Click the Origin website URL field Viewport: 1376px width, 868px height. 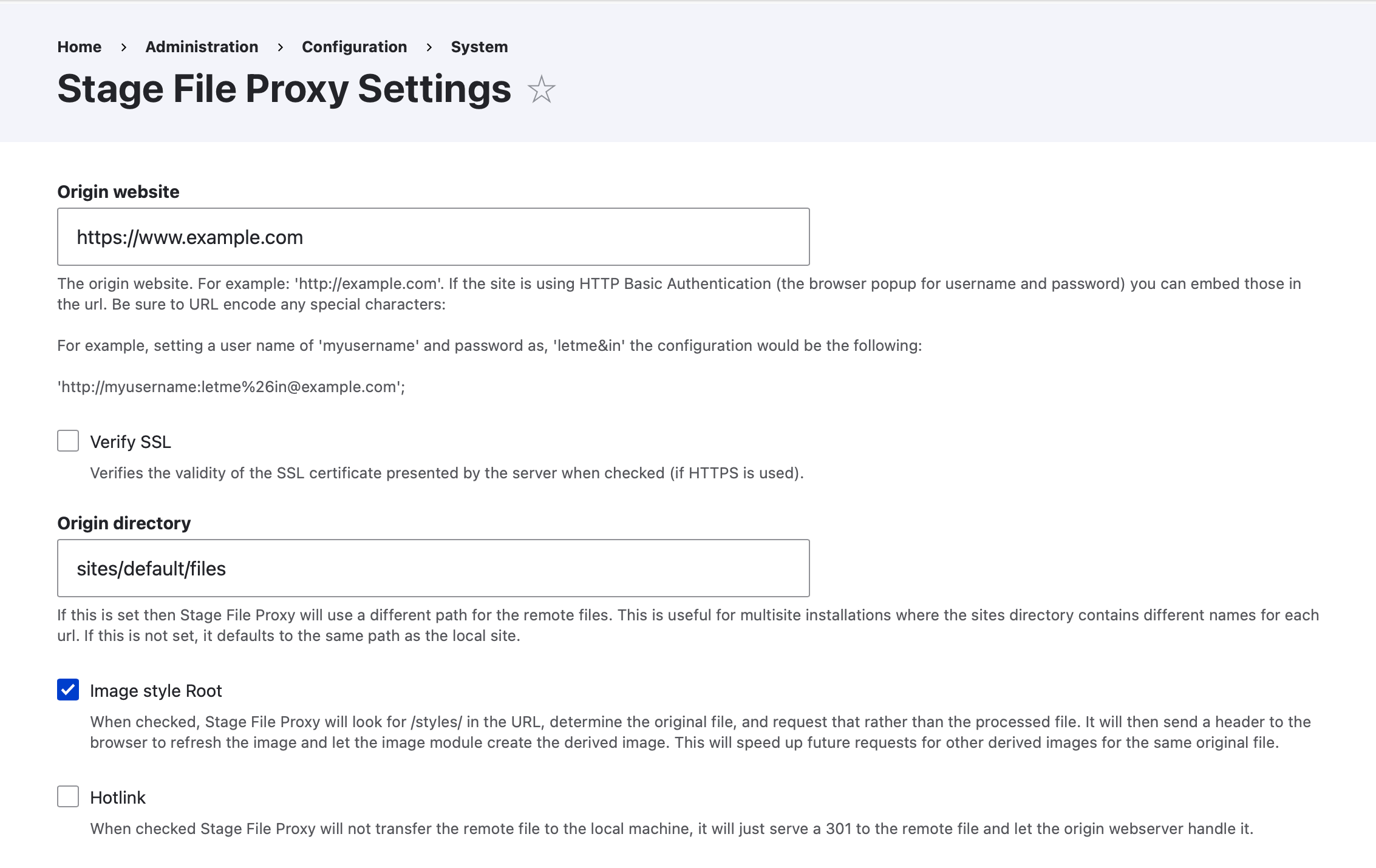(434, 237)
